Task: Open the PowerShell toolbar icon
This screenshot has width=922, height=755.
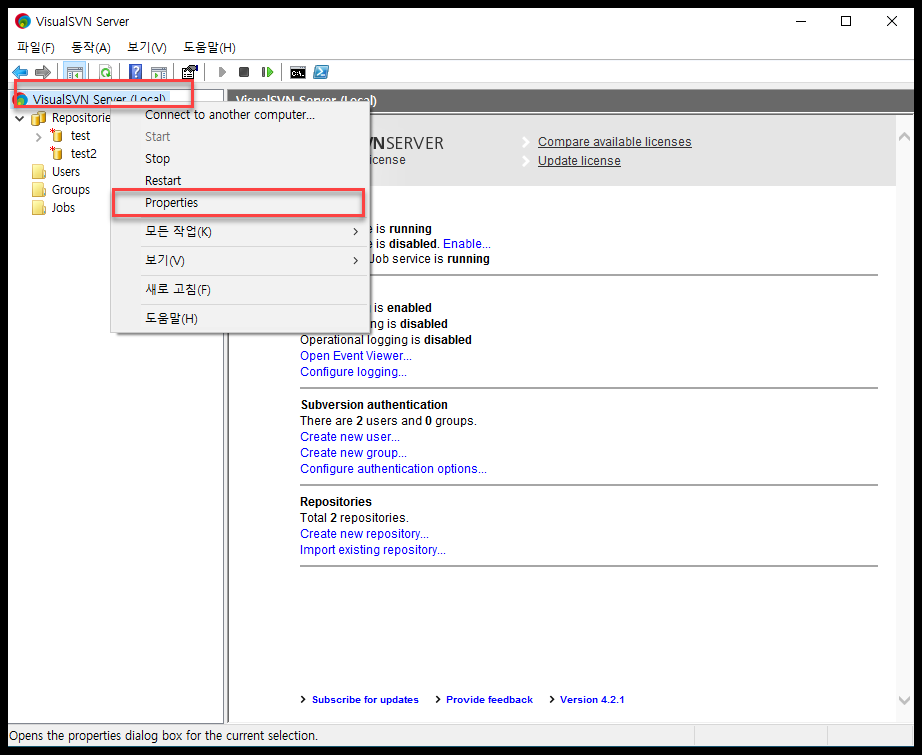Action: [321, 72]
